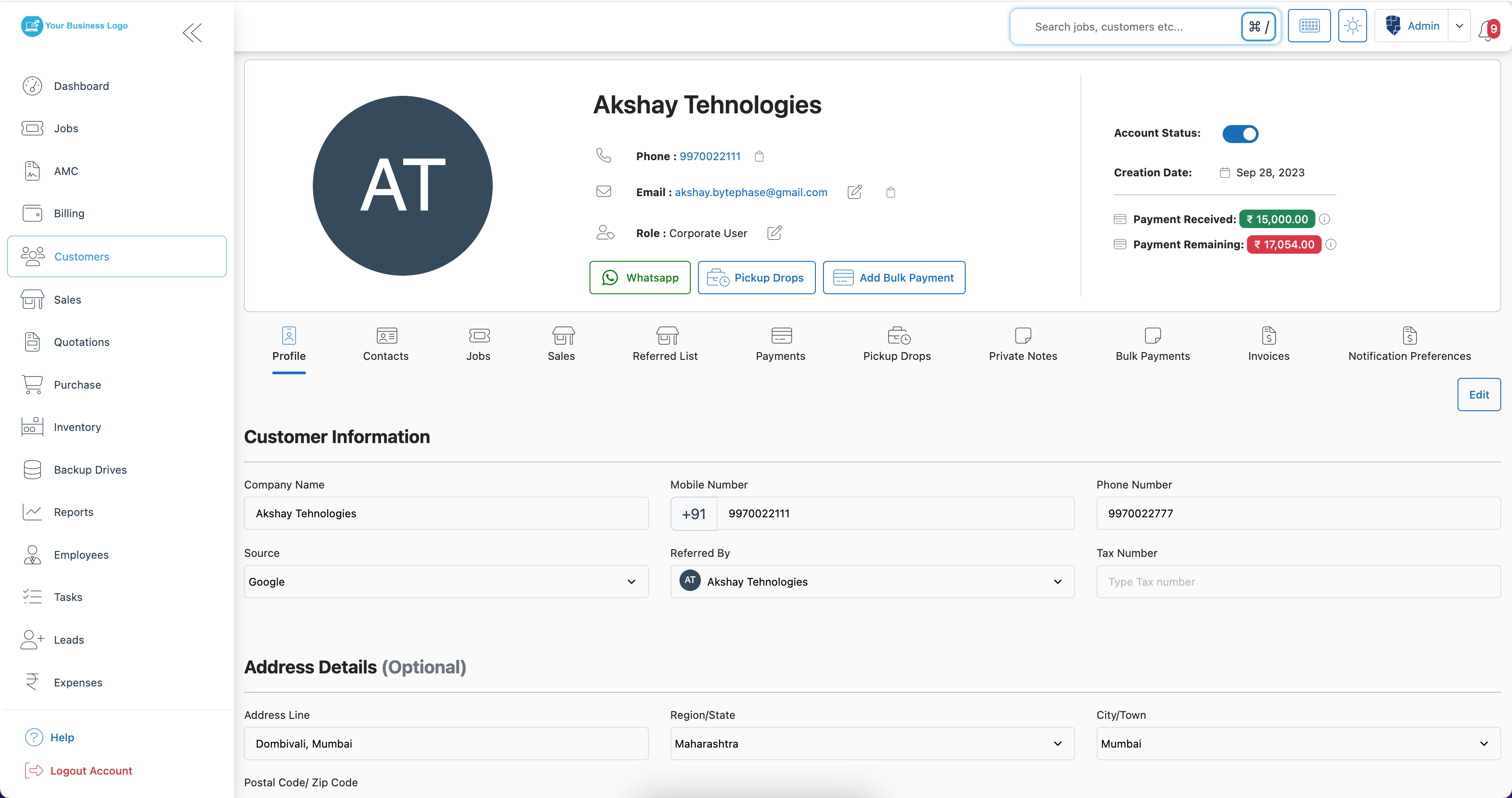Click the Add Bulk Payment button
Viewport: 1512px width, 798px height.
click(894, 277)
